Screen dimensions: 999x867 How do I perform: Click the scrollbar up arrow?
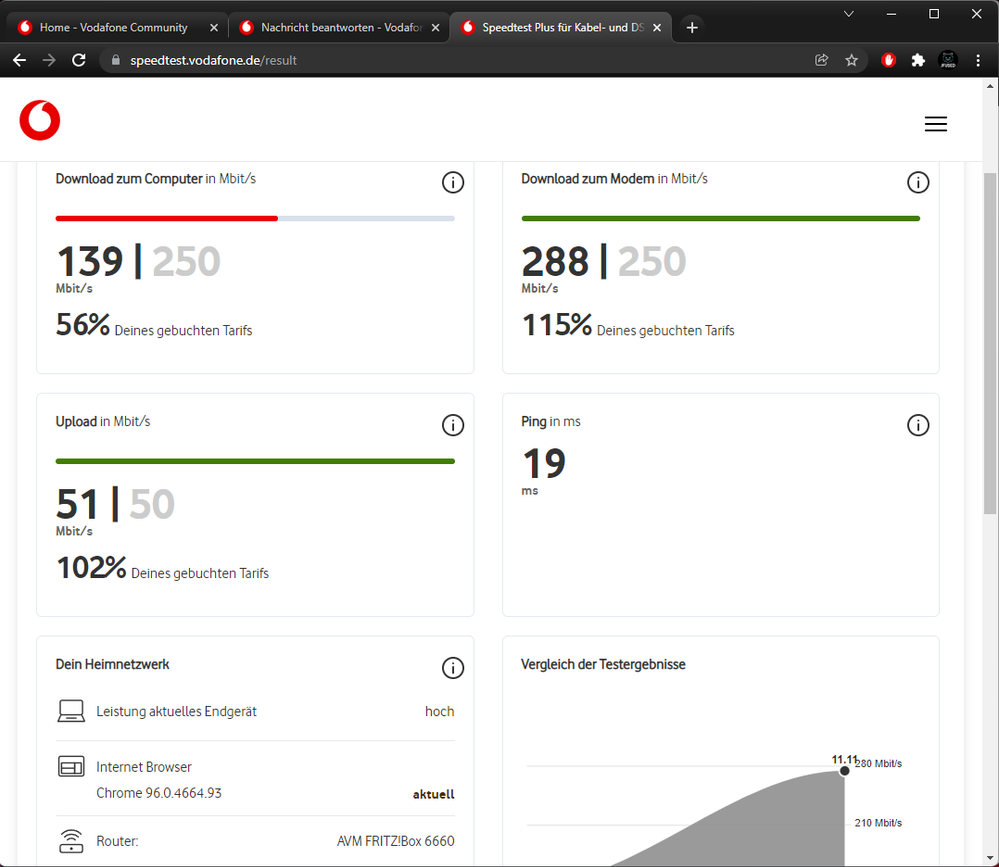pyautogui.click(x=989, y=86)
